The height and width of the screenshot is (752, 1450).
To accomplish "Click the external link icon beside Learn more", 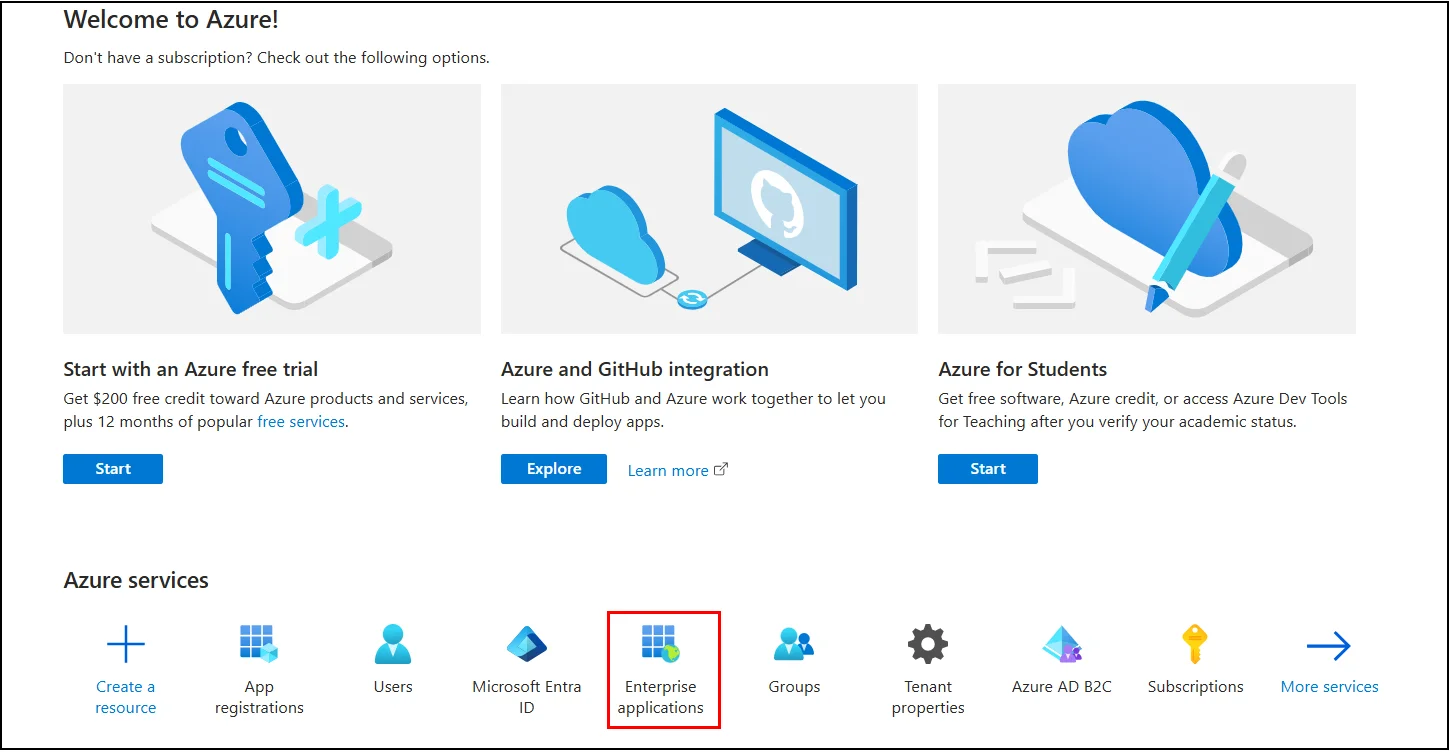I will (x=721, y=469).
